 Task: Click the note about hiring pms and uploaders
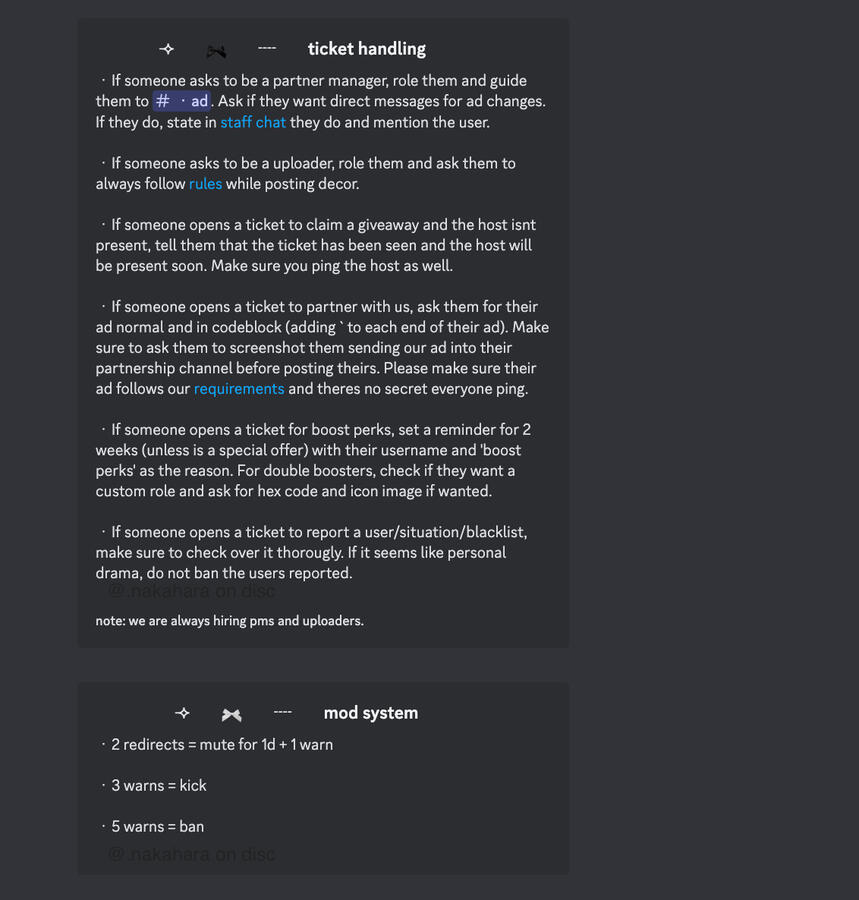229,621
